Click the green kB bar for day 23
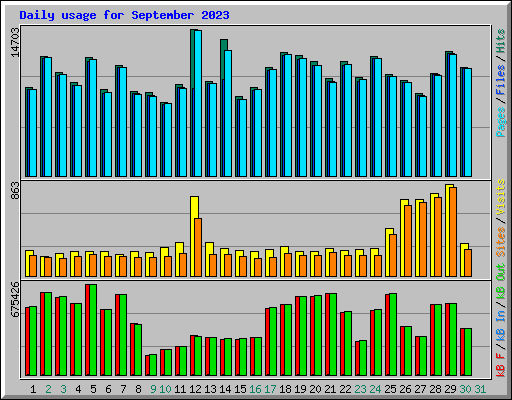 (x=363, y=358)
